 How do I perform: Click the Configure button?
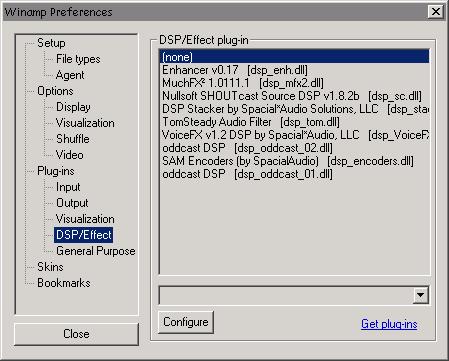pos(186,322)
